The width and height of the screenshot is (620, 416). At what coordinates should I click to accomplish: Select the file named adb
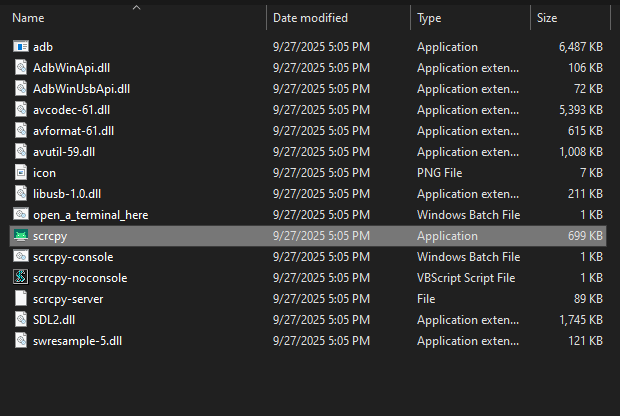pyautogui.click(x=43, y=47)
